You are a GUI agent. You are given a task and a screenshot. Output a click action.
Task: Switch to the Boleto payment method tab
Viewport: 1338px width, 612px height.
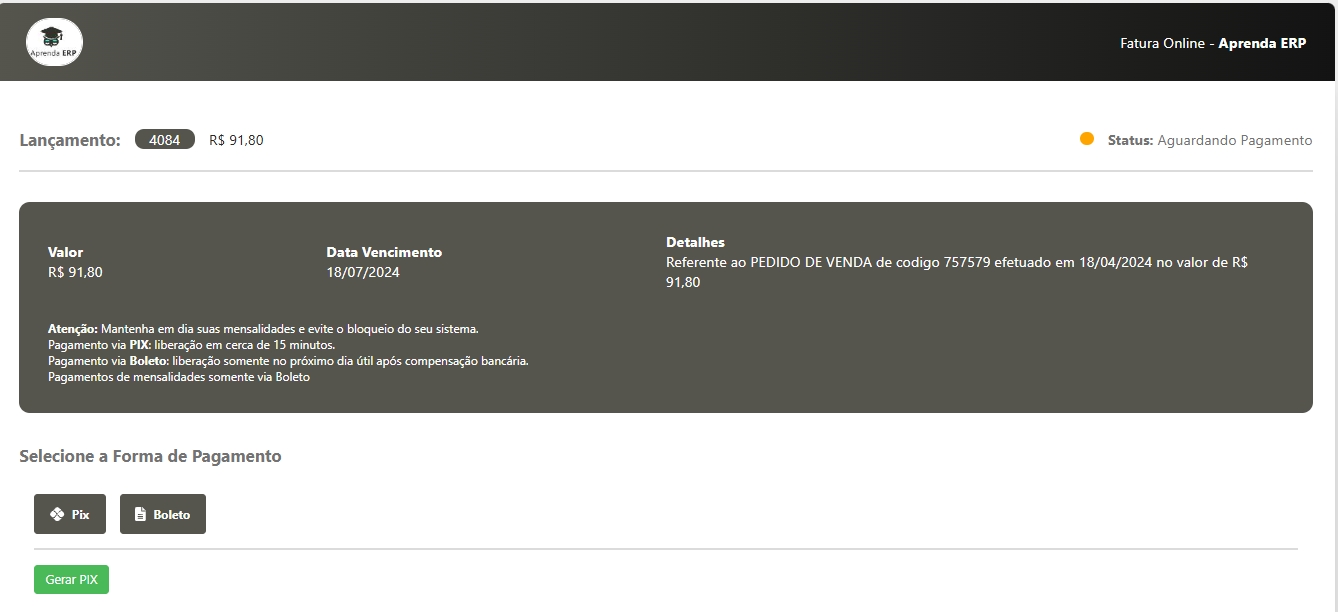coord(163,514)
